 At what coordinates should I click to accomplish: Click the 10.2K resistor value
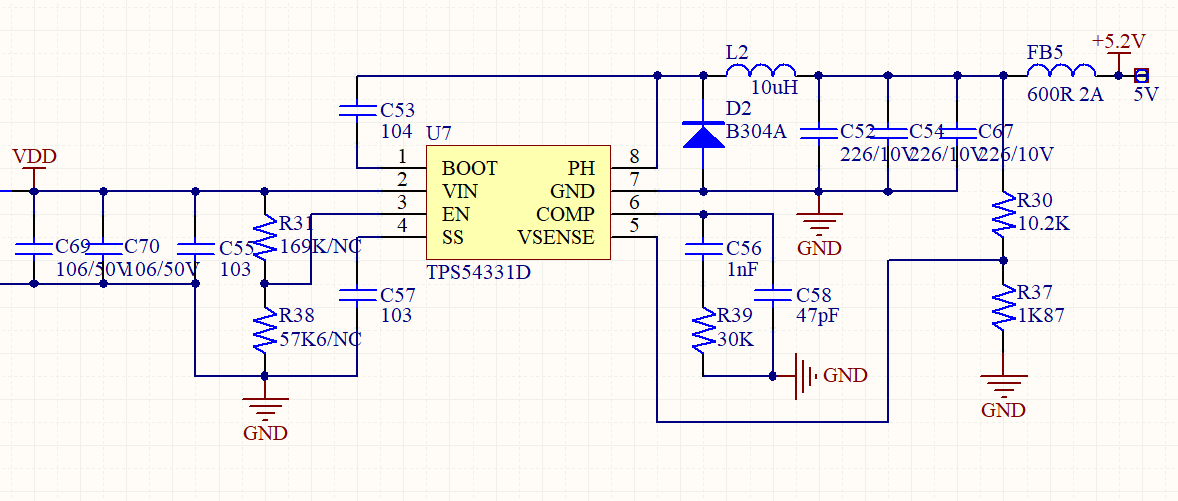coord(1045,224)
